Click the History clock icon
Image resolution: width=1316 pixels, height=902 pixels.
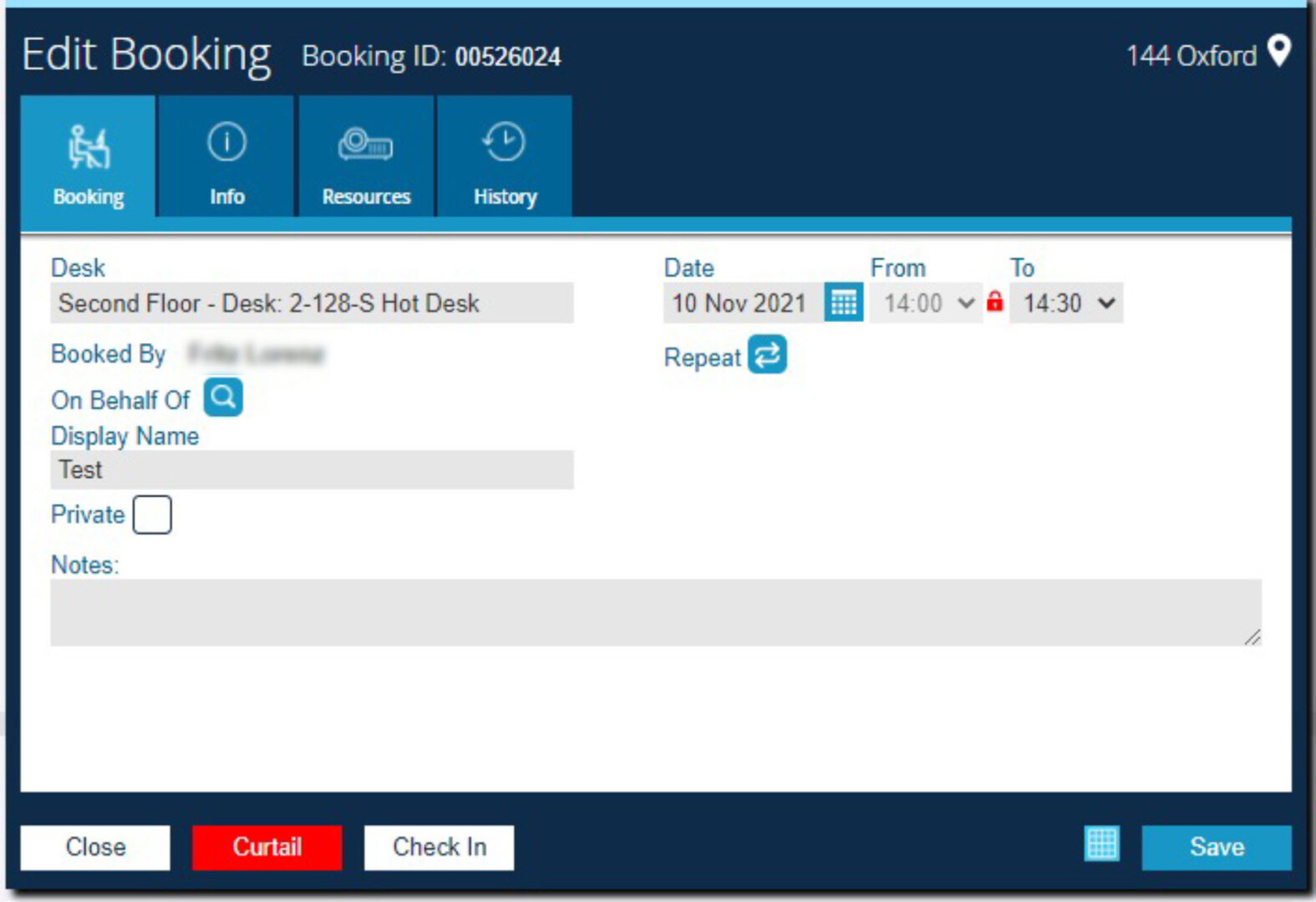(504, 143)
